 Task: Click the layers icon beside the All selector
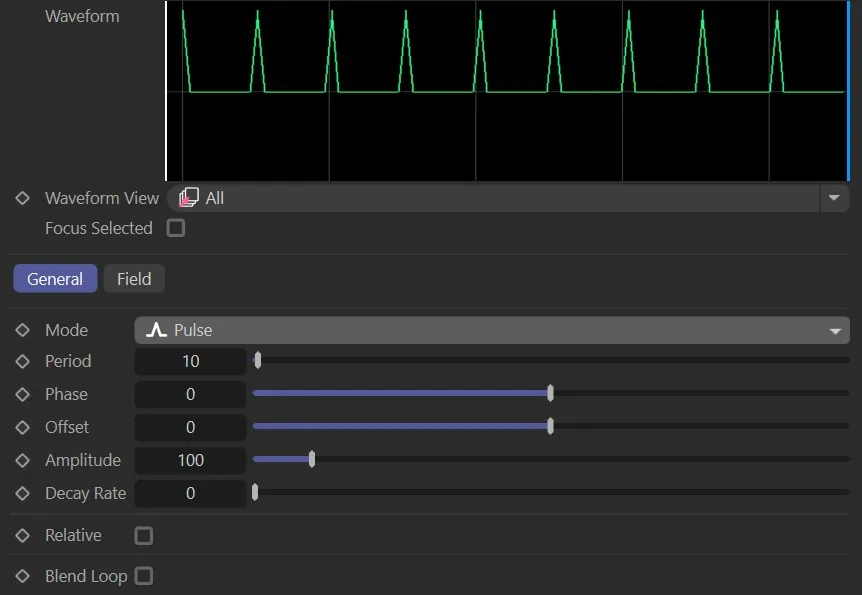pos(187,197)
